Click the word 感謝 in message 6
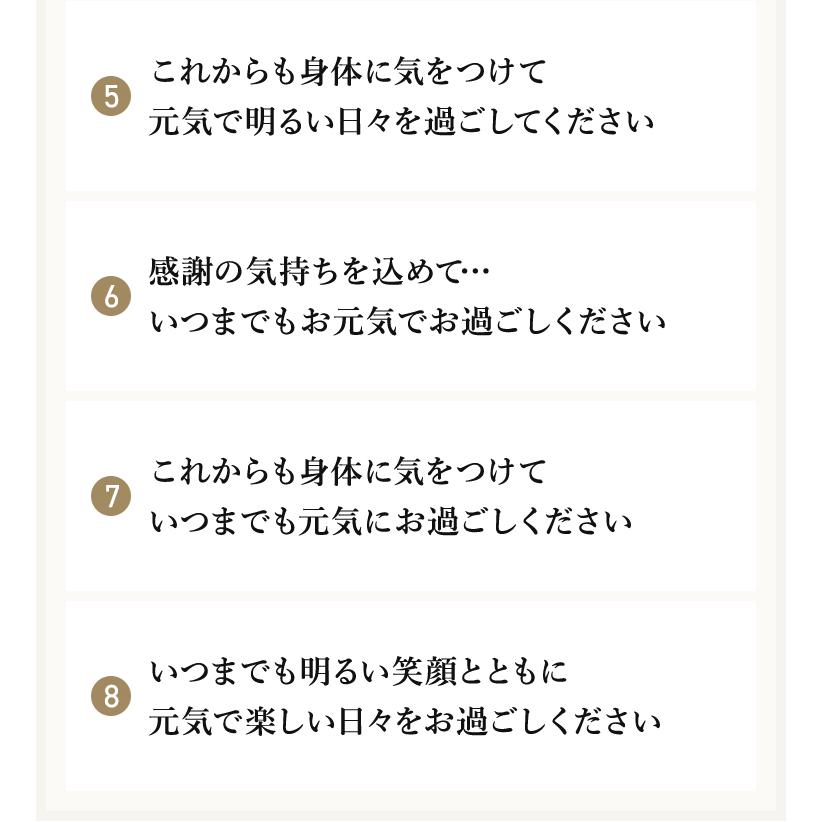 tap(179, 272)
